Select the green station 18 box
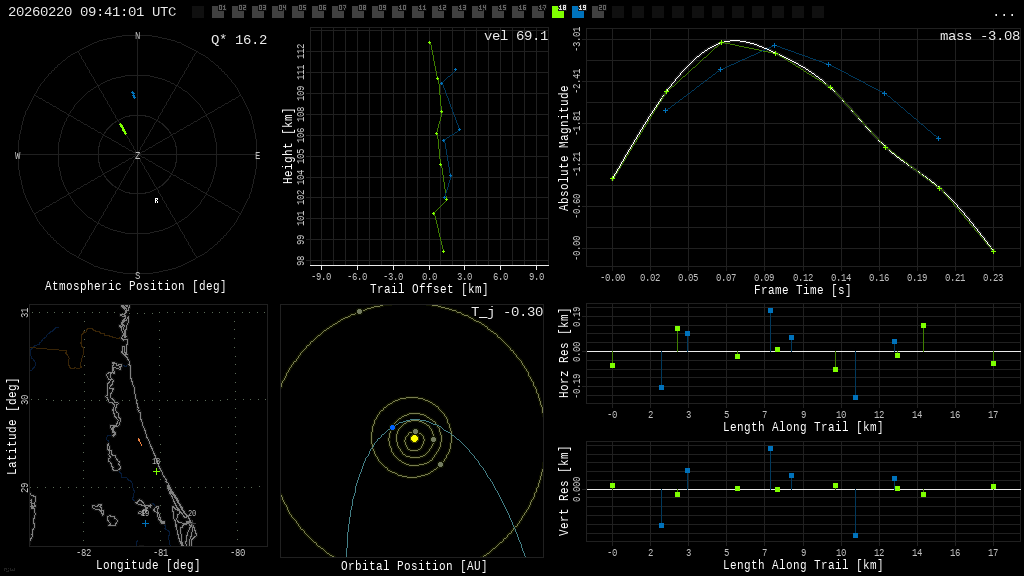This screenshot has width=1024, height=576. click(558, 12)
